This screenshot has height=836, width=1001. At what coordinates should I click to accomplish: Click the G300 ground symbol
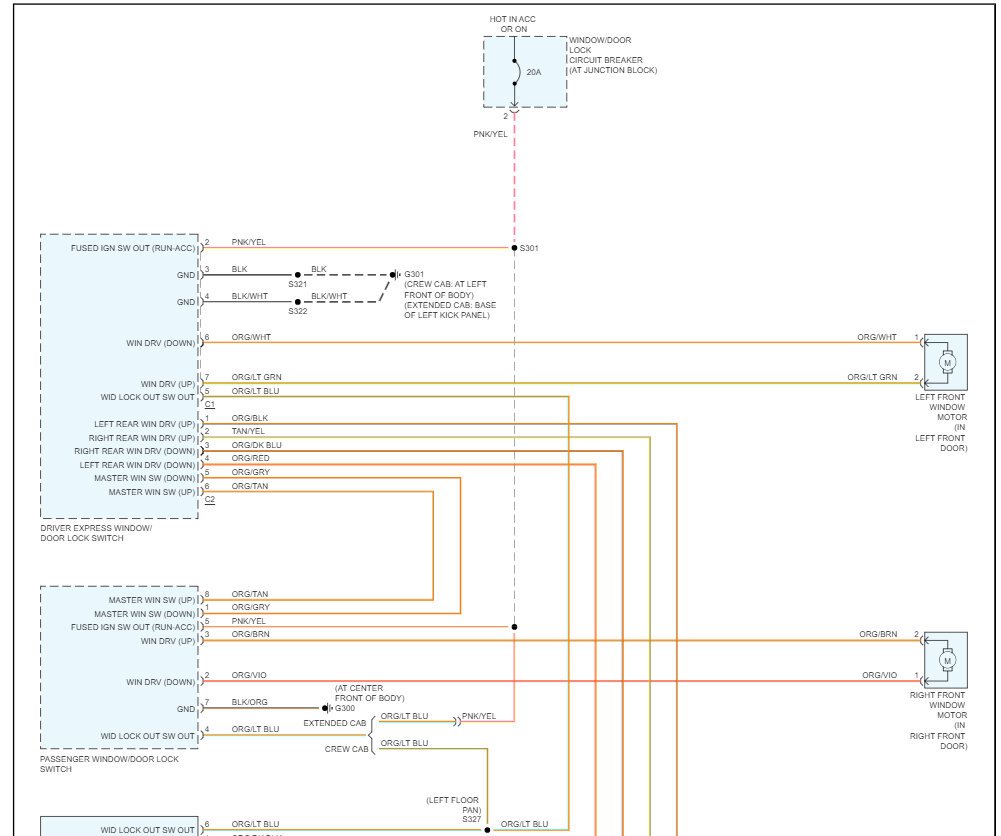[327, 708]
